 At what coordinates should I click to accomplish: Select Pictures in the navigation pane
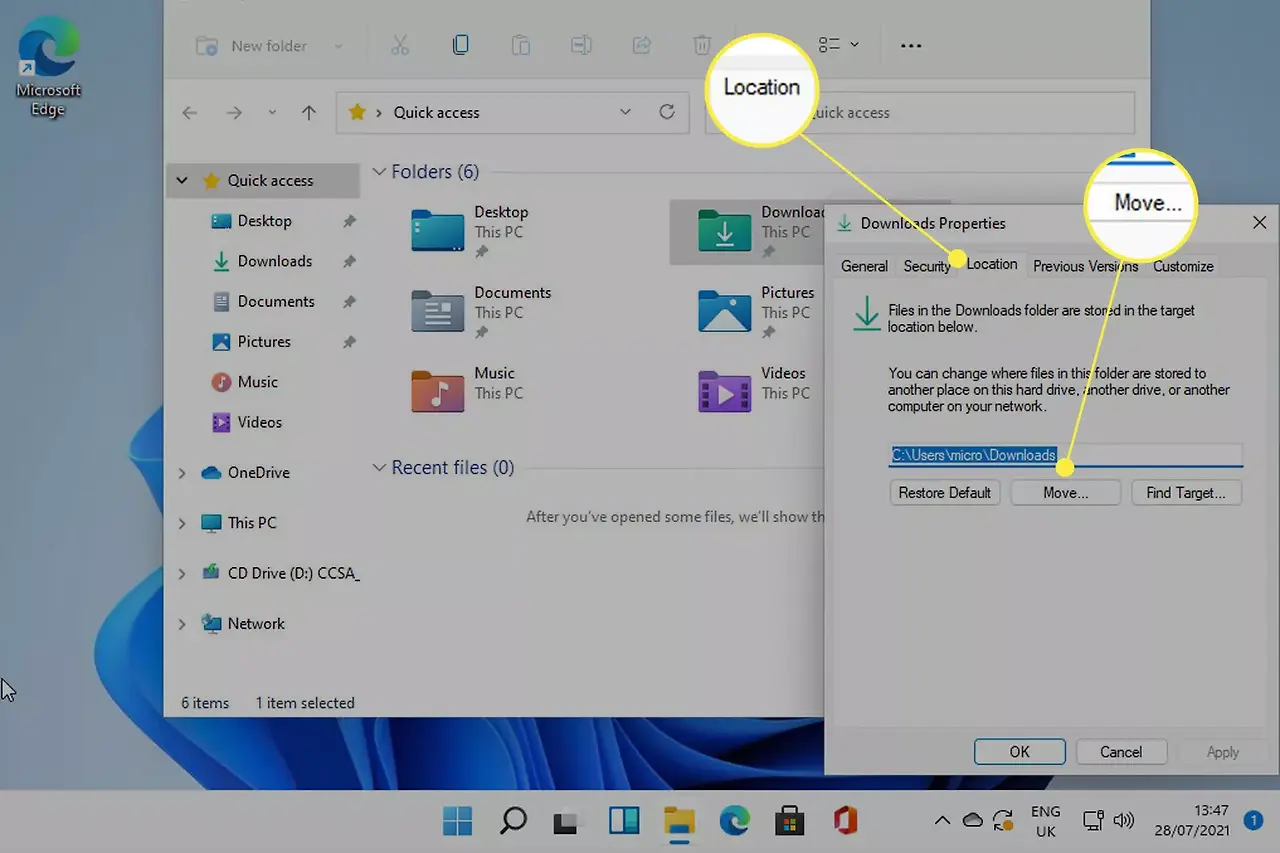click(265, 341)
